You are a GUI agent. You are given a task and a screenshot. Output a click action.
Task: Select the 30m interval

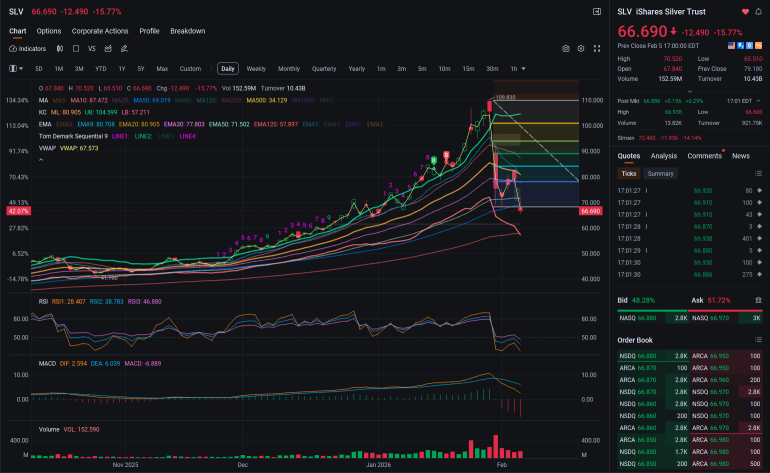click(492, 69)
